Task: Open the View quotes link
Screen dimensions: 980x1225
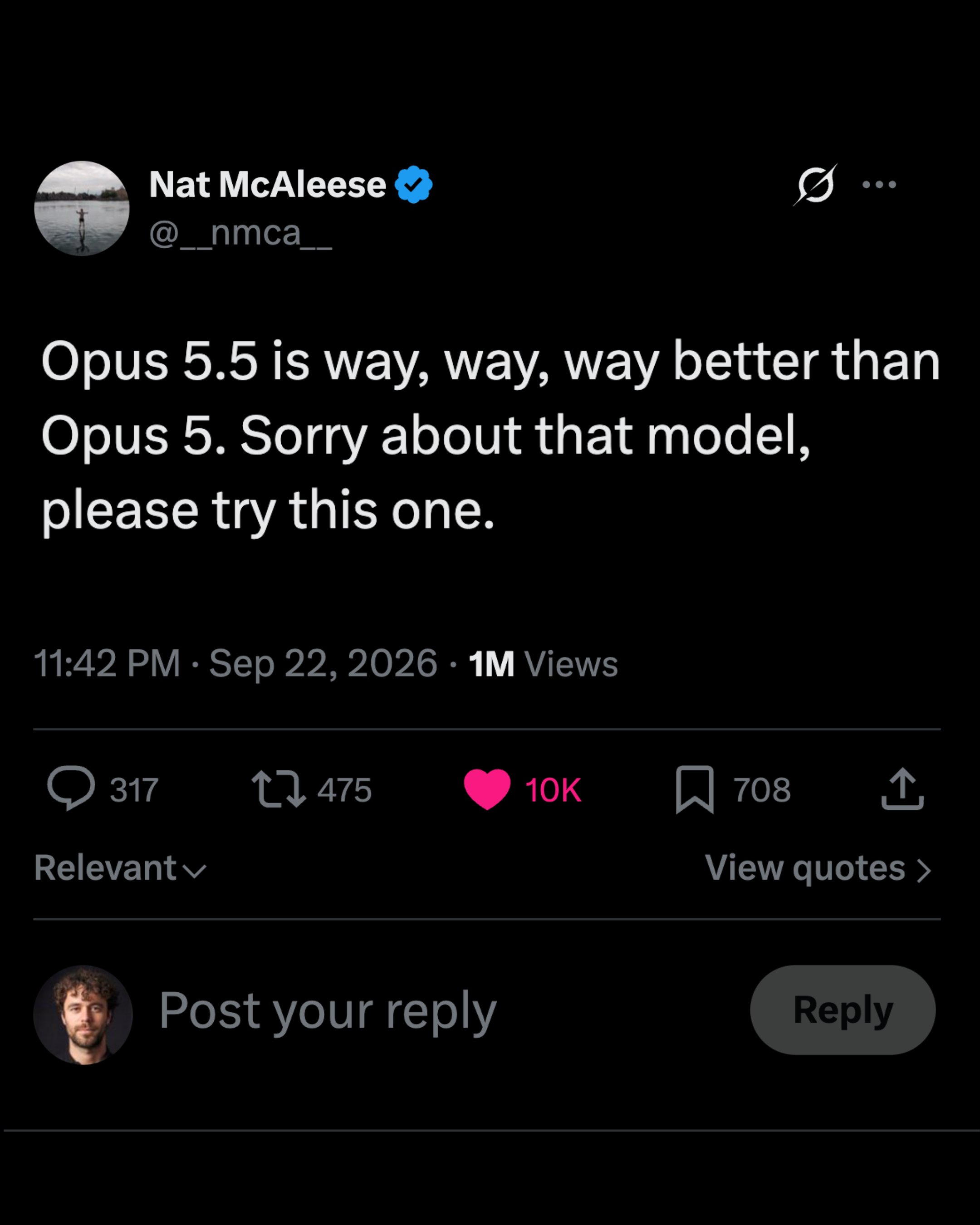Action: (818, 868)
